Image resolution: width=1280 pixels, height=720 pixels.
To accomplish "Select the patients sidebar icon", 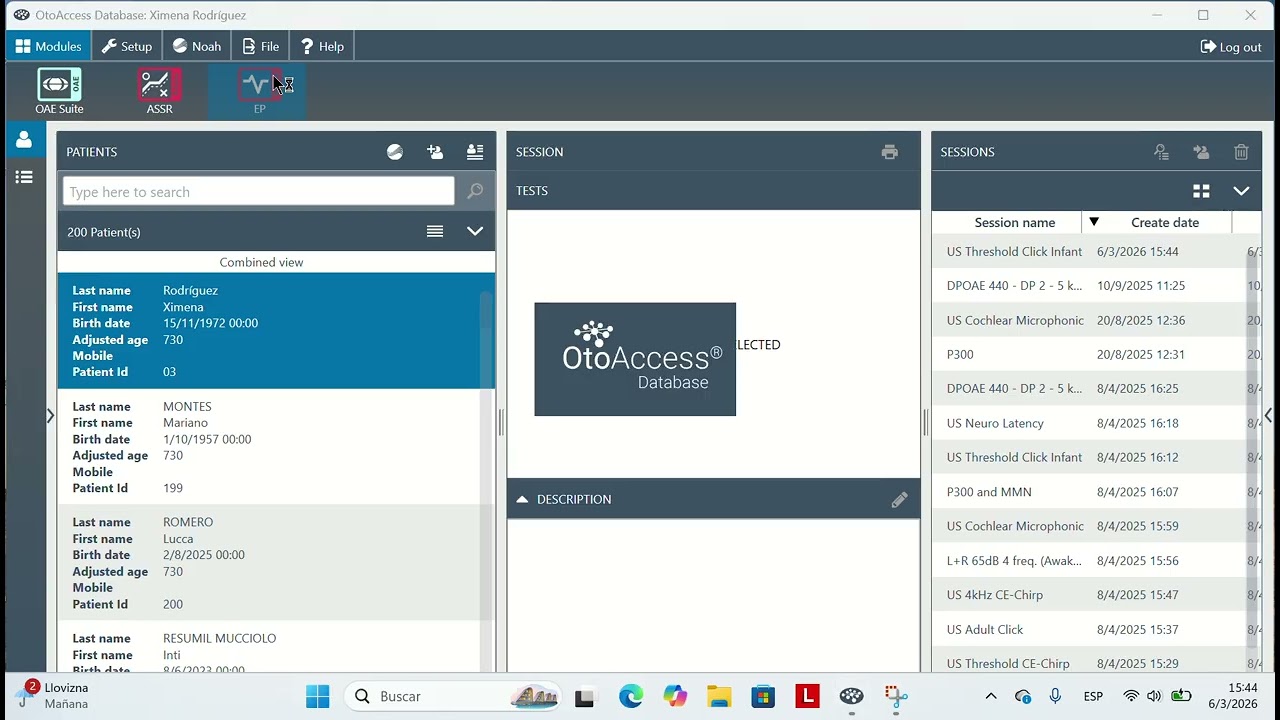I will coord(24,140).
